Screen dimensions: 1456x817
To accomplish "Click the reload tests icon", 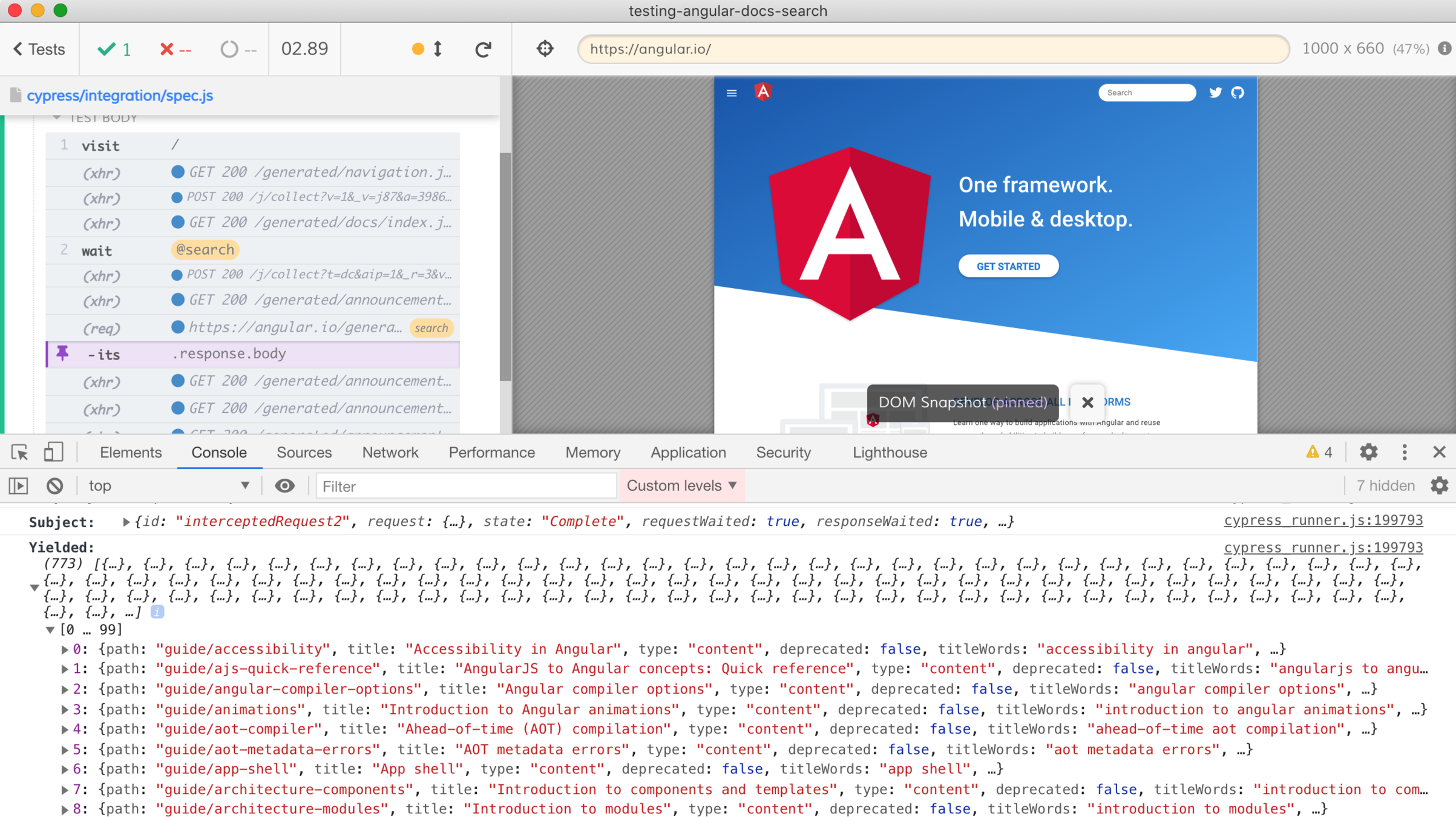I will click(483, 49).
